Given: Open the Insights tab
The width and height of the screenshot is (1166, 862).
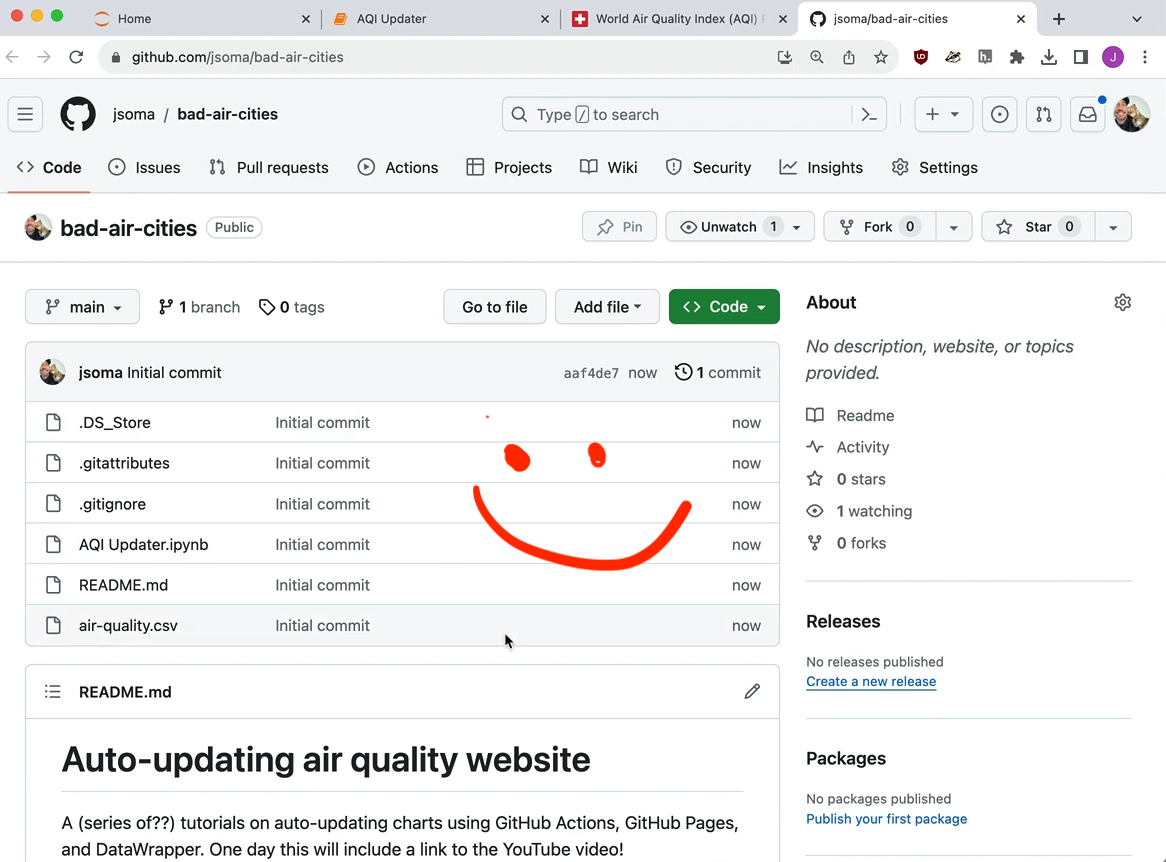Looking at the screenshot, I should (821, 167).
